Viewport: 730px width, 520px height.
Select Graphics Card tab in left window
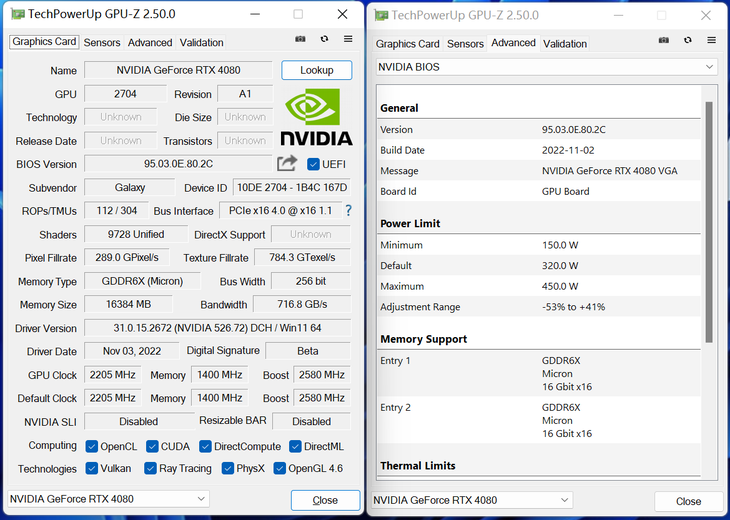point(44,41)
